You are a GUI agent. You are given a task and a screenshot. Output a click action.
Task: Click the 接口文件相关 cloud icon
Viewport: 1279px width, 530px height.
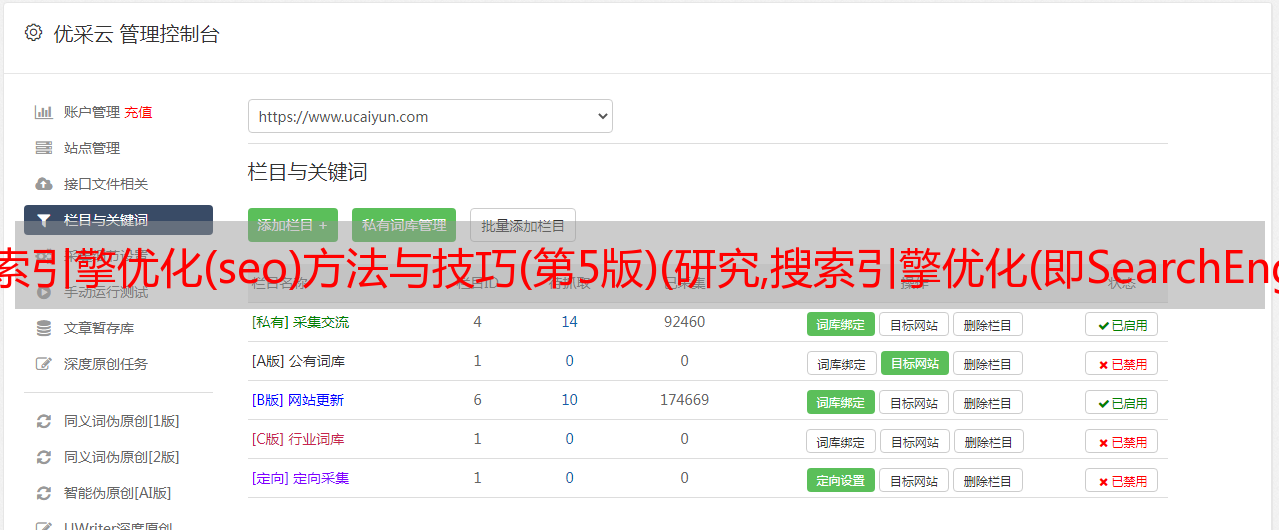tap(43, 184)
